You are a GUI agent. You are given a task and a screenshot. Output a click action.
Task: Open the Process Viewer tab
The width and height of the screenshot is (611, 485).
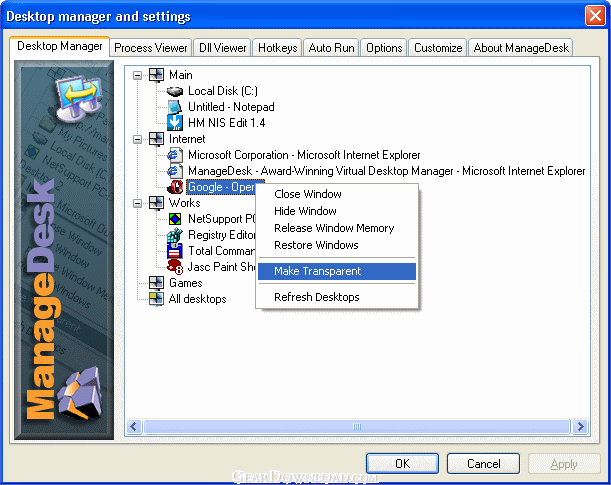point(150,48)
